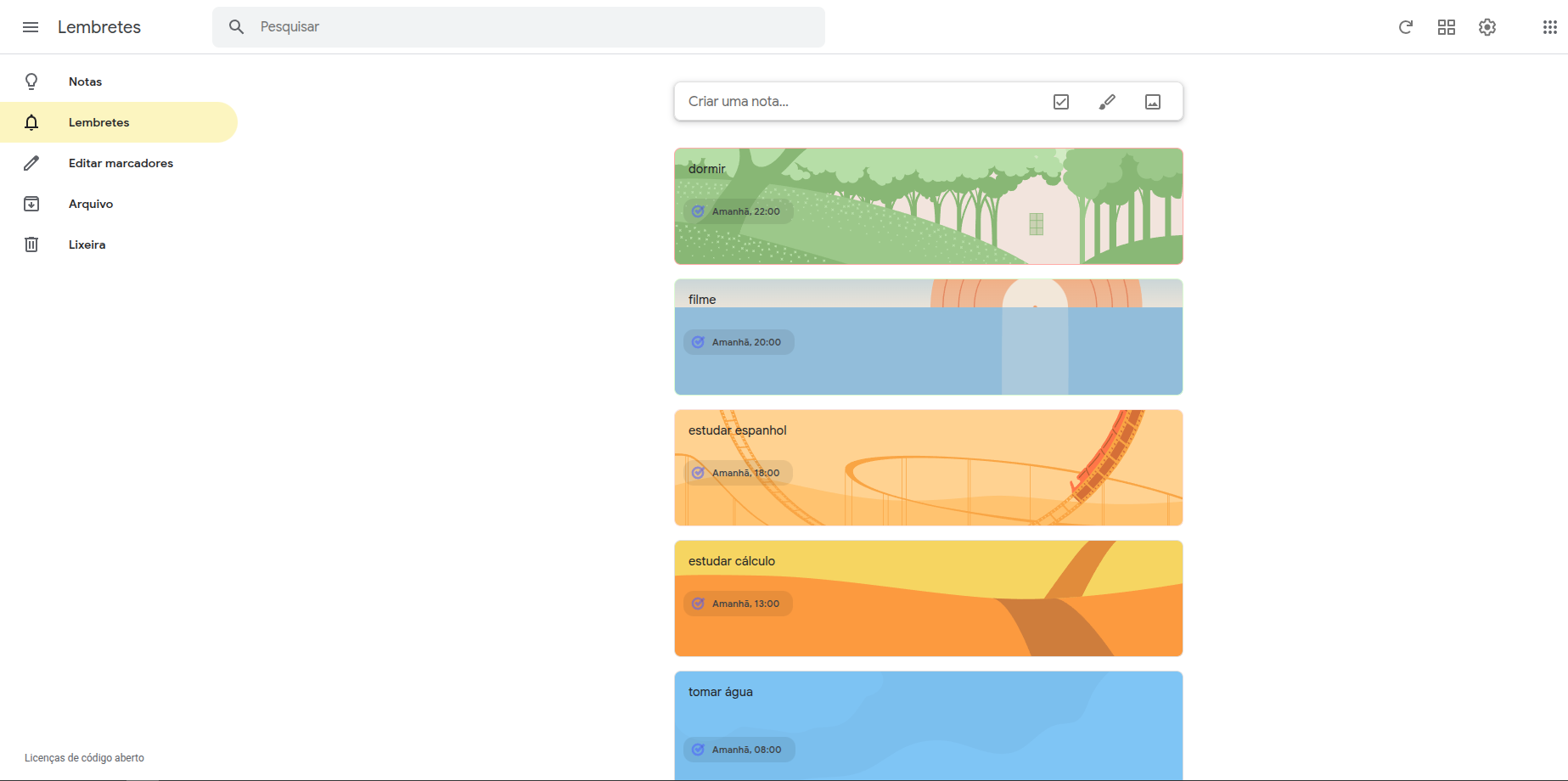This screenshot has height=781, width=1568.
Task: Open the Pesquisar search bar magnifier icon
Action: point(236,26)
